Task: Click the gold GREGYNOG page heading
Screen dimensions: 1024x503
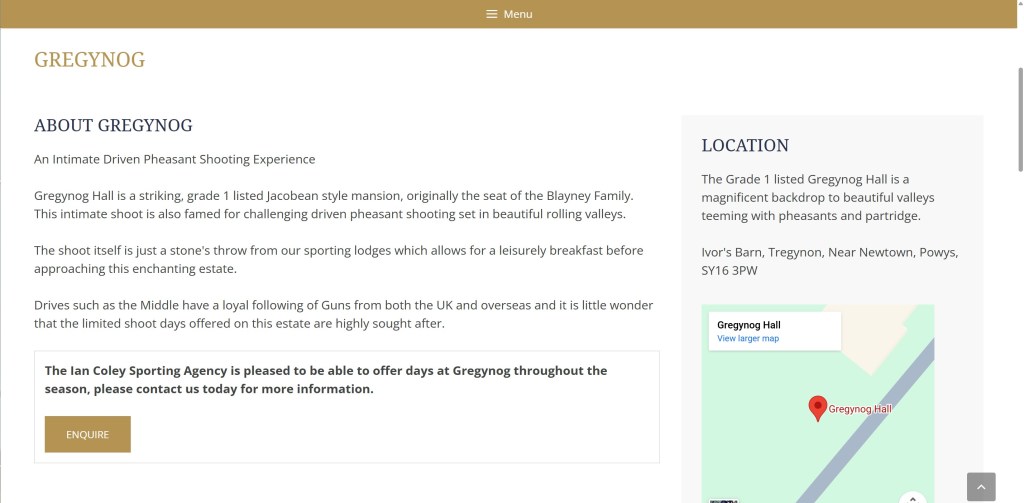Action: coord(90,60)
